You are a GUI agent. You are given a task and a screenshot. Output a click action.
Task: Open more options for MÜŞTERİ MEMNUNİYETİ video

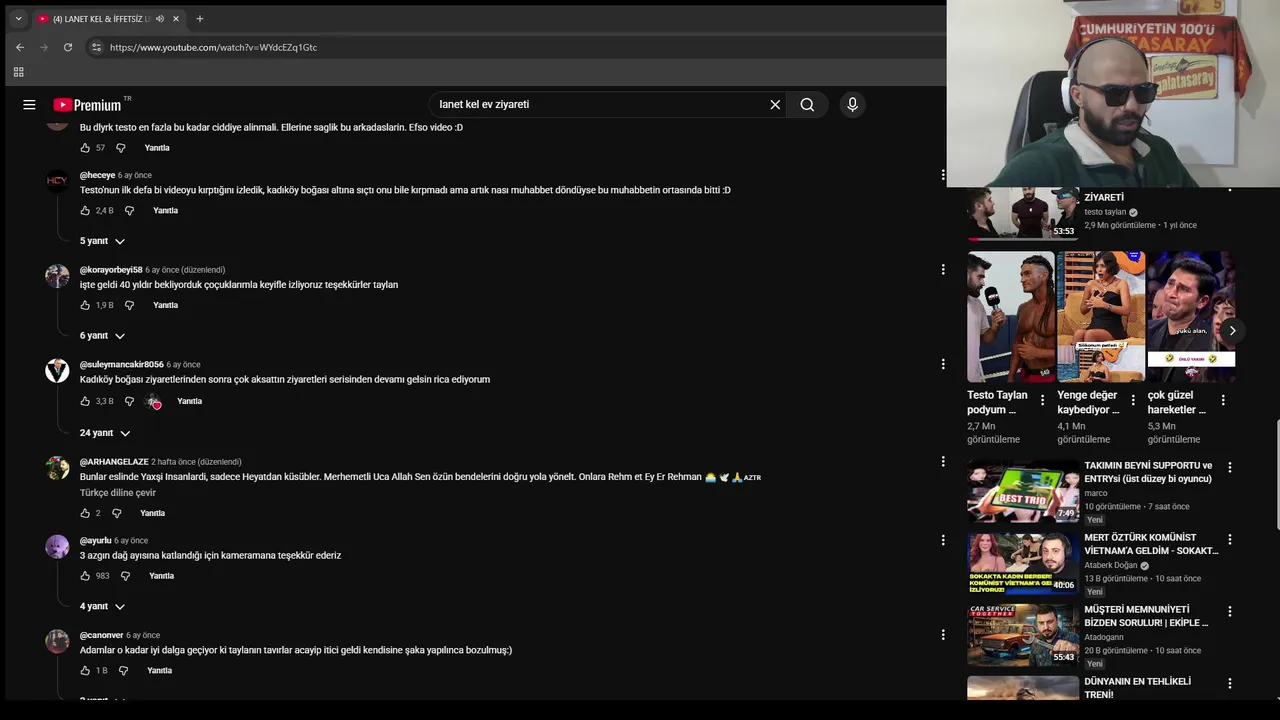pos(1229,611)
